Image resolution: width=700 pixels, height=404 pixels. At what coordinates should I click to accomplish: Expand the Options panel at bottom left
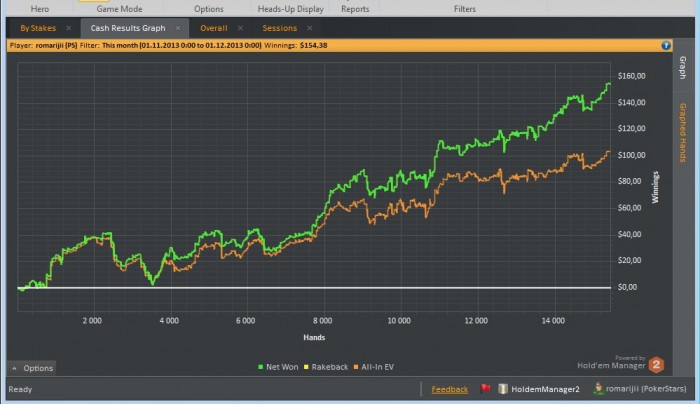pyautogui.click(x=32, y=368)
